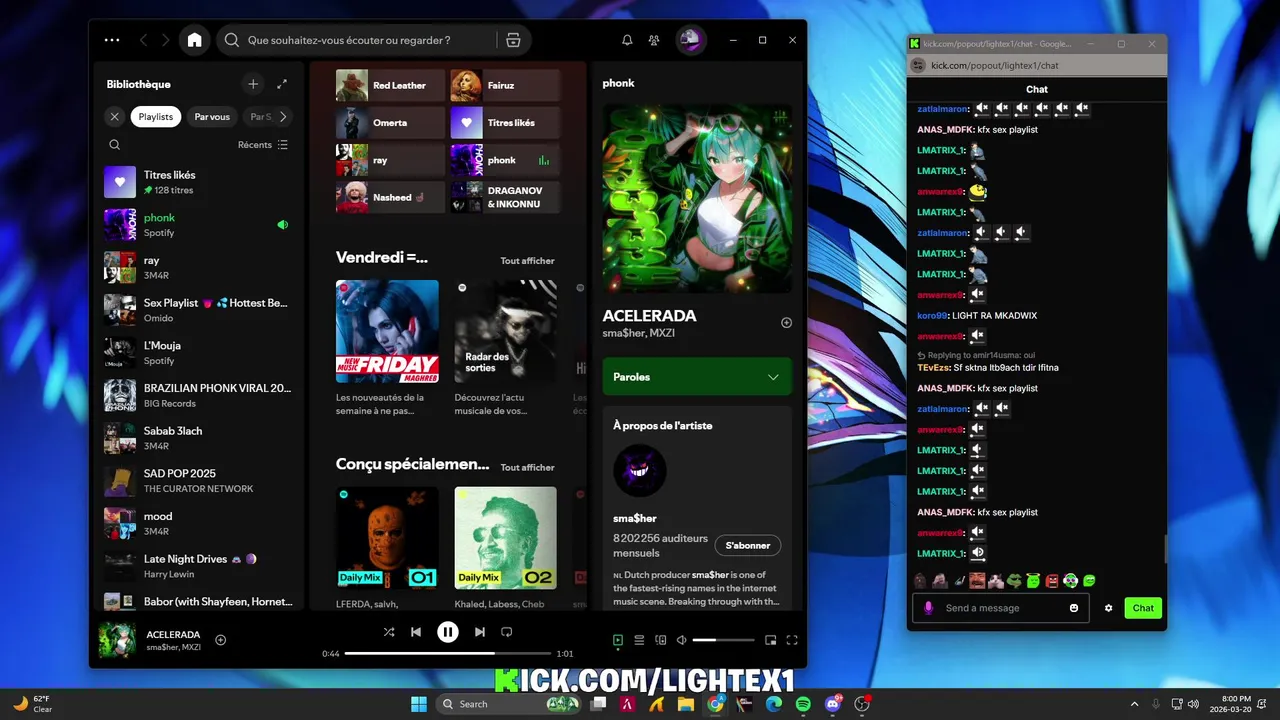Toggle the Playlists filter chip
The height and width of the screenshot is (720, 1280).
coord(156,117)
